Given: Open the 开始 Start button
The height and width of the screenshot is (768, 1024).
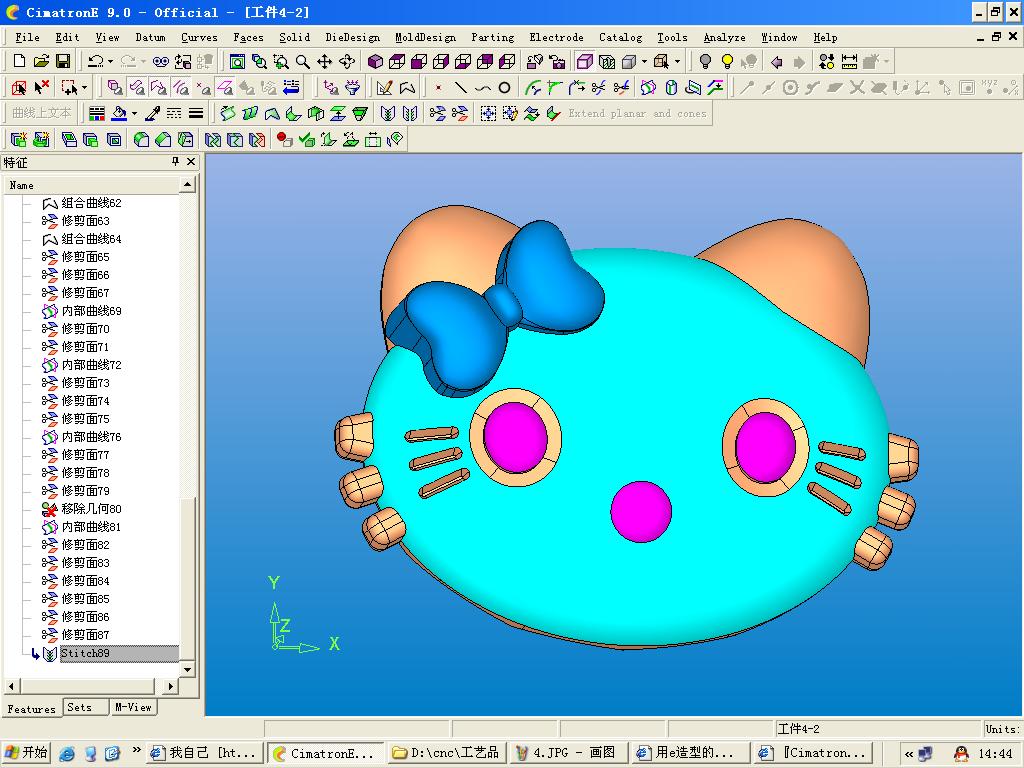Looking at the screenshot, I should pos(26,752).
